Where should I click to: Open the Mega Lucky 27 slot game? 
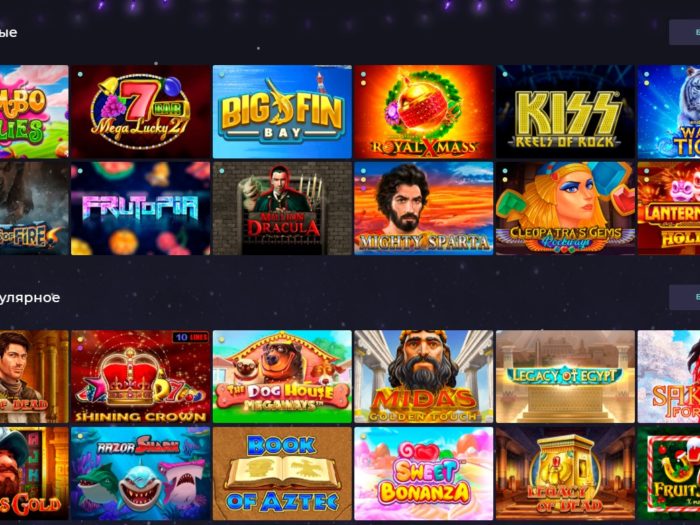[141, 112]
